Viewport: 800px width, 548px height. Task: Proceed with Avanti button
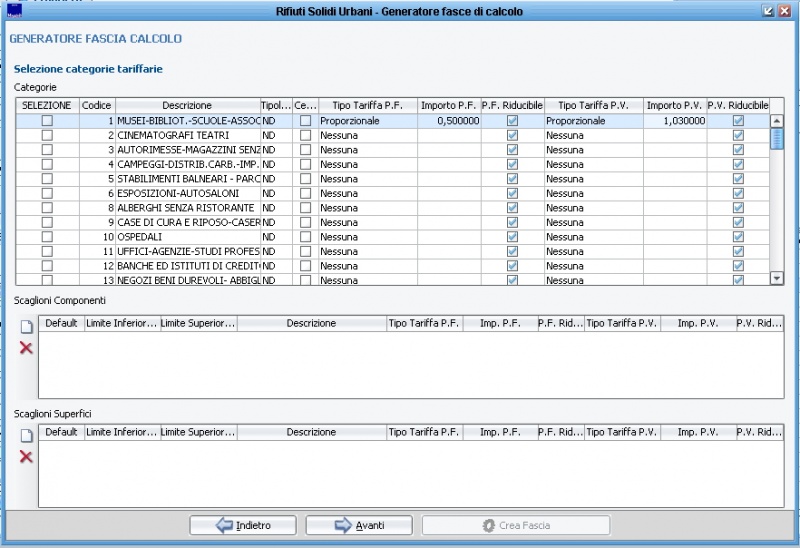(358, 525)
